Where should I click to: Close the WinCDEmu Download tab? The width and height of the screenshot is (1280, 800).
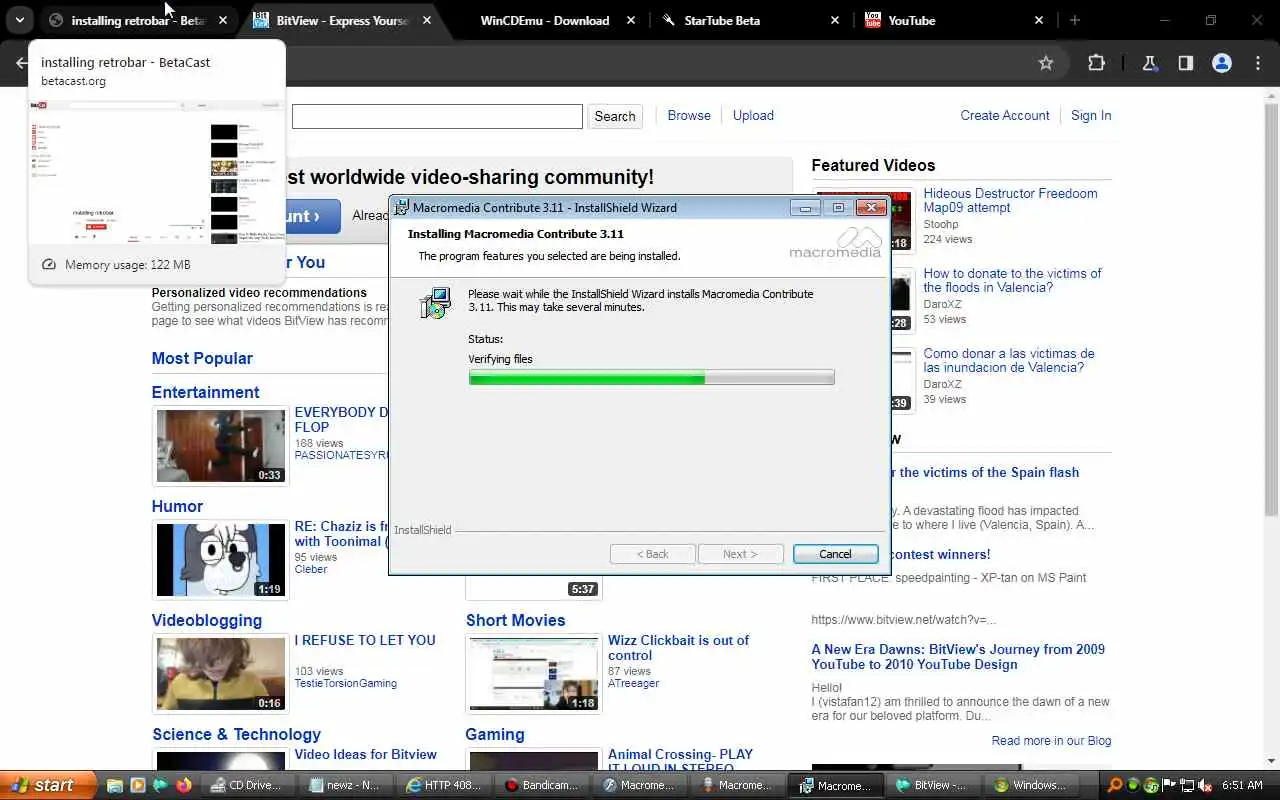click(631, 20)
